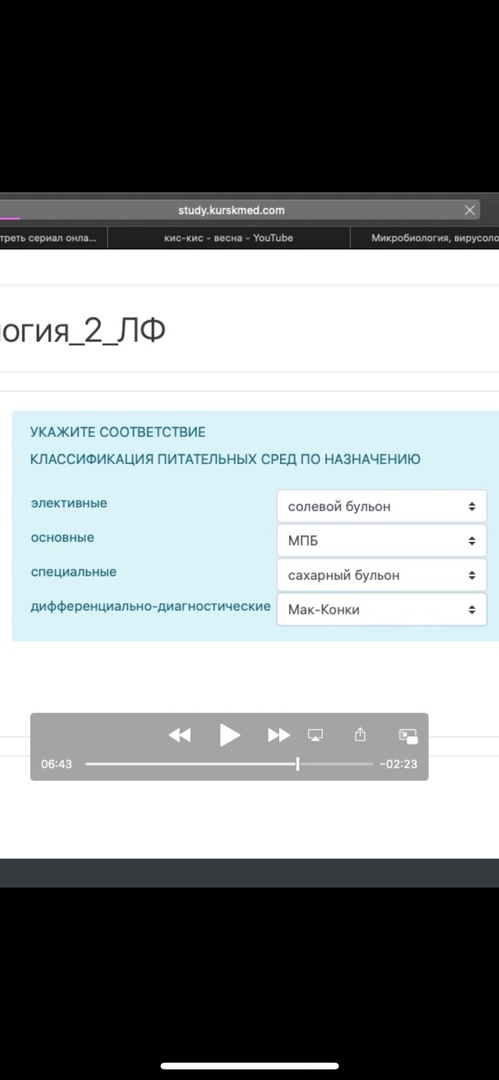This screenshot has height=1080, width=499.
Task: Open the dropdown showing сахарный бульон
Action: coord(382,575)
